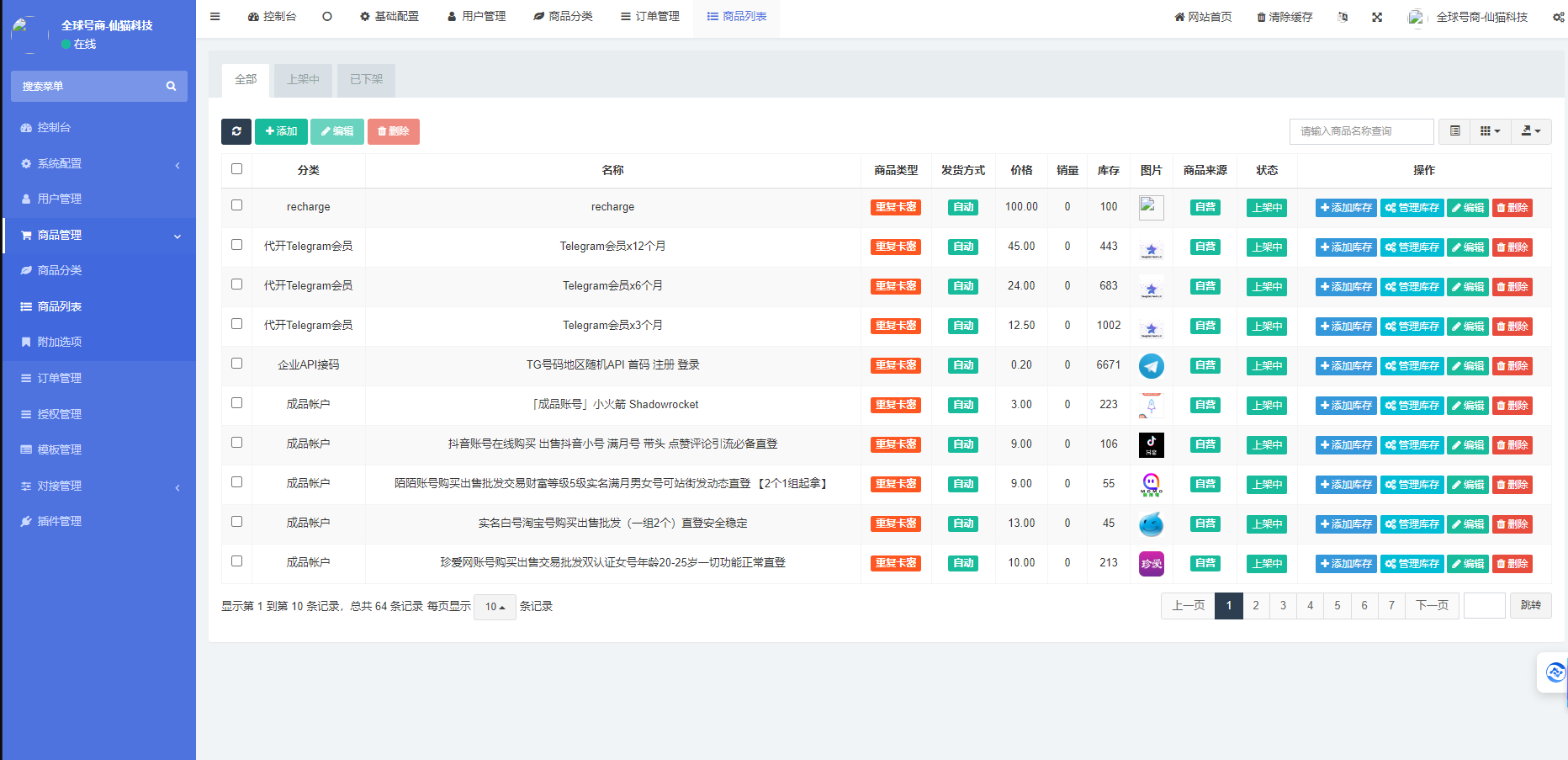Switch to 控制台 top tab
The width and height of the screenshot is (1568, 760).
click(272, 16)
